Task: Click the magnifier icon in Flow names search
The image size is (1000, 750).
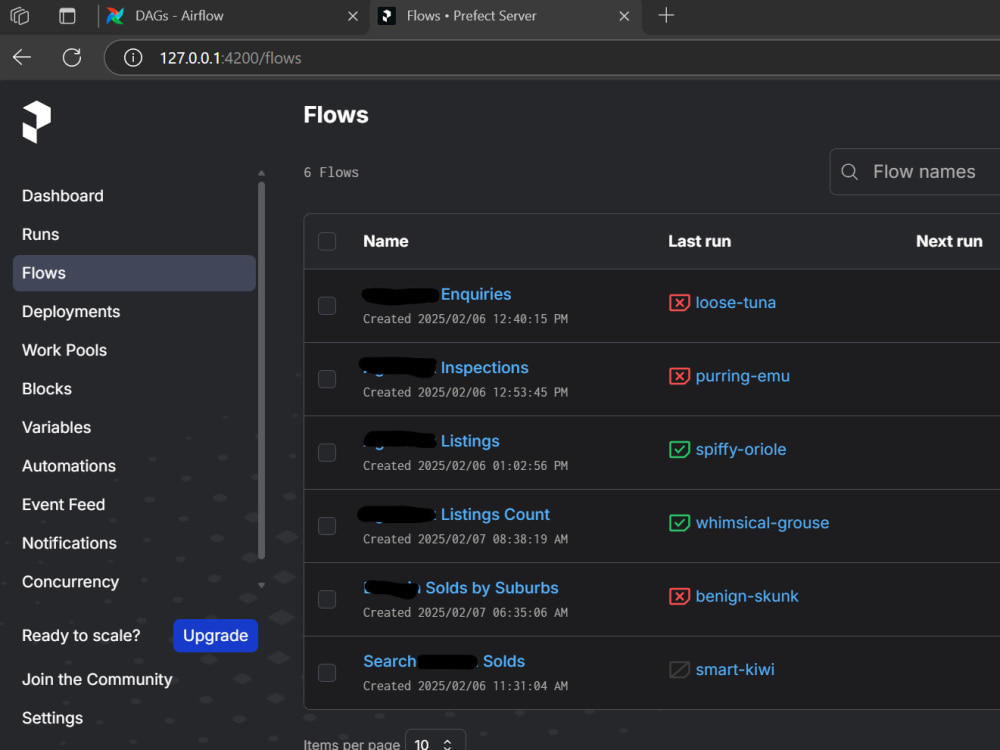Action: click(x=849, y=172)
